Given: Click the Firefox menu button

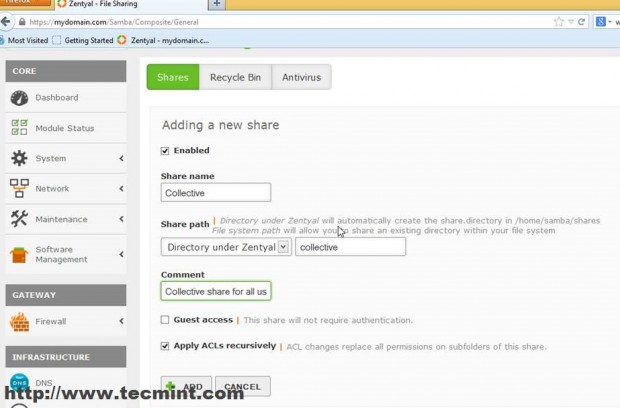Looking at the screenshot, I should [x=26, y=3].
